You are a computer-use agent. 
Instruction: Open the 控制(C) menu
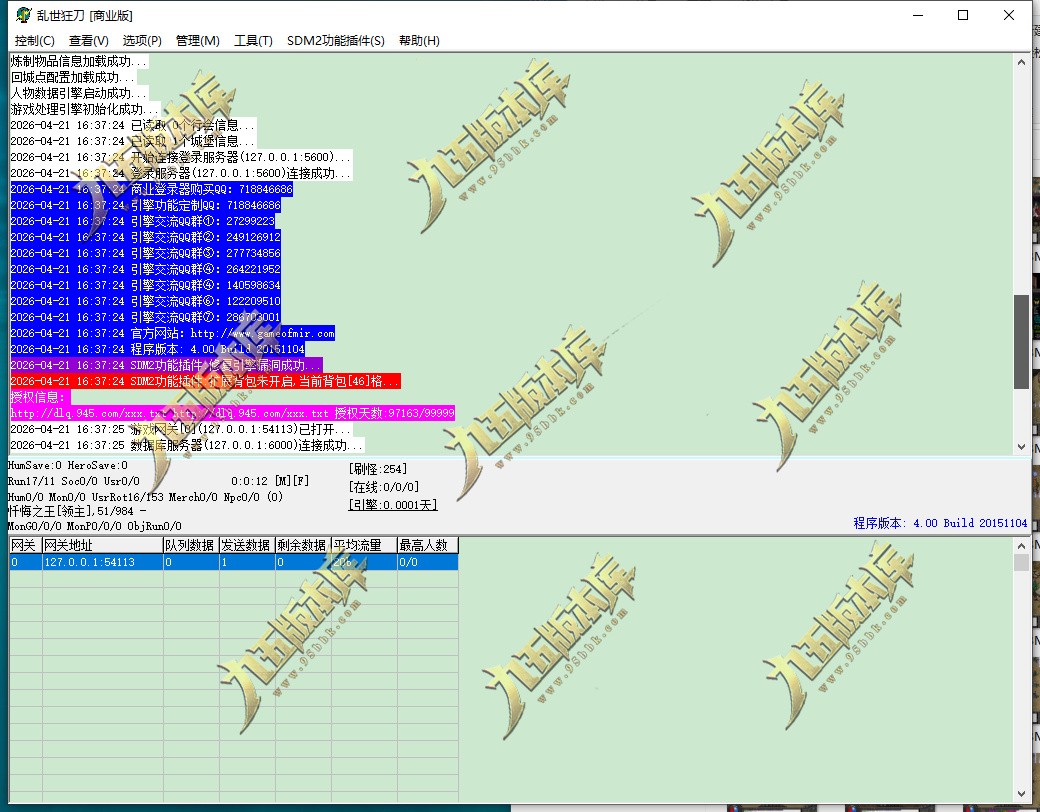[34, 40]
